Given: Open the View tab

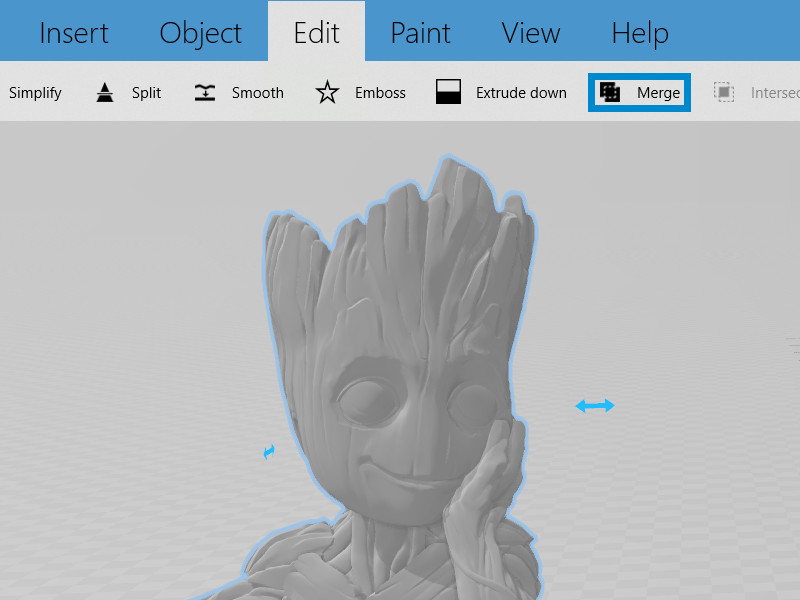Looking at the screenshot, I should [x=531, y=33].
